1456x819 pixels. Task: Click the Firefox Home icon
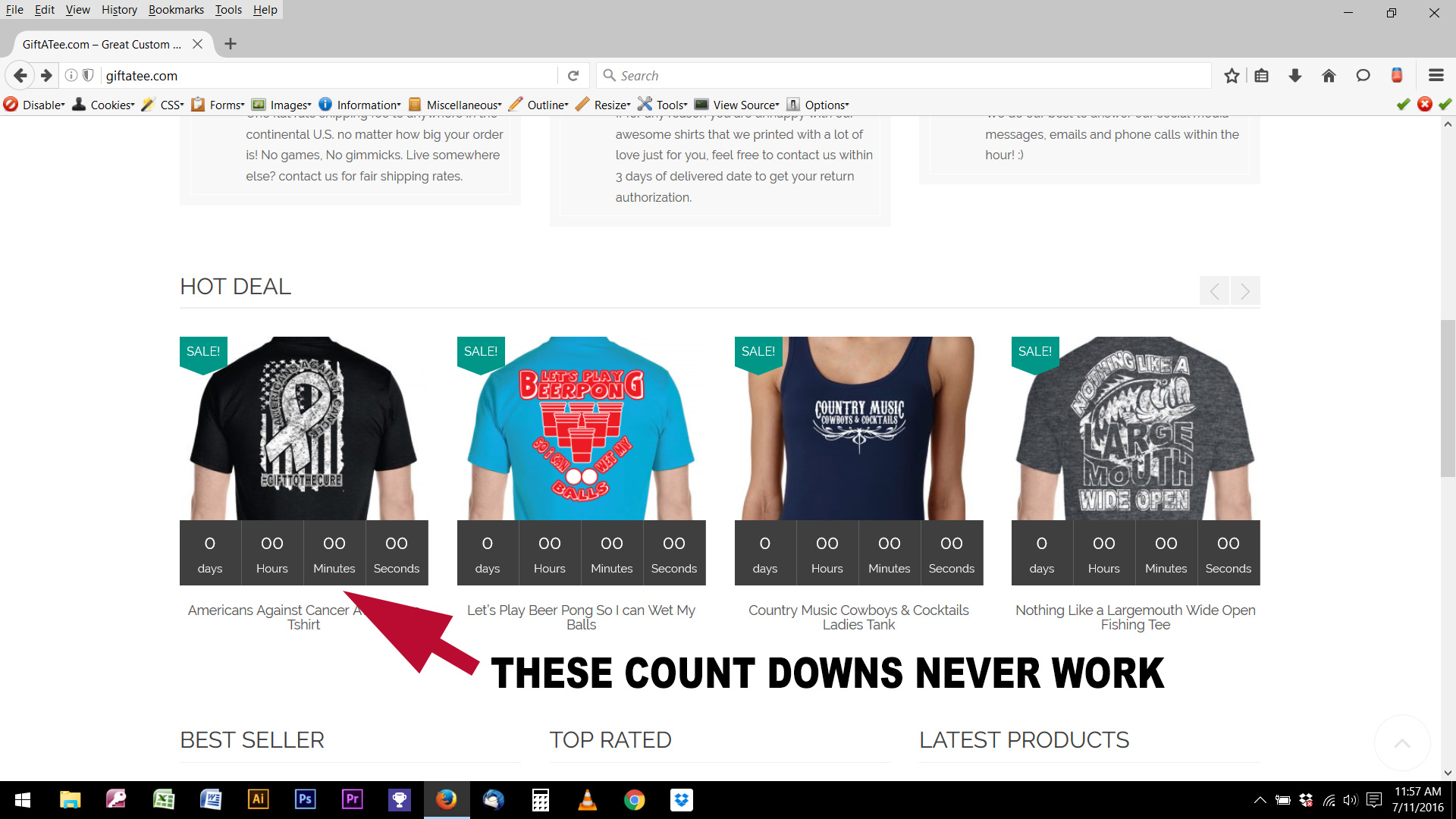point(1329,75)
